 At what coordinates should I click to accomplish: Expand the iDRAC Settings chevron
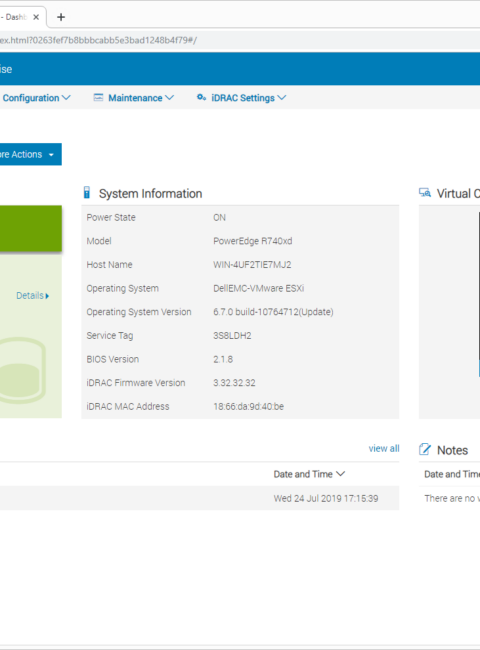pyautogui.click(x=282, y=98)
